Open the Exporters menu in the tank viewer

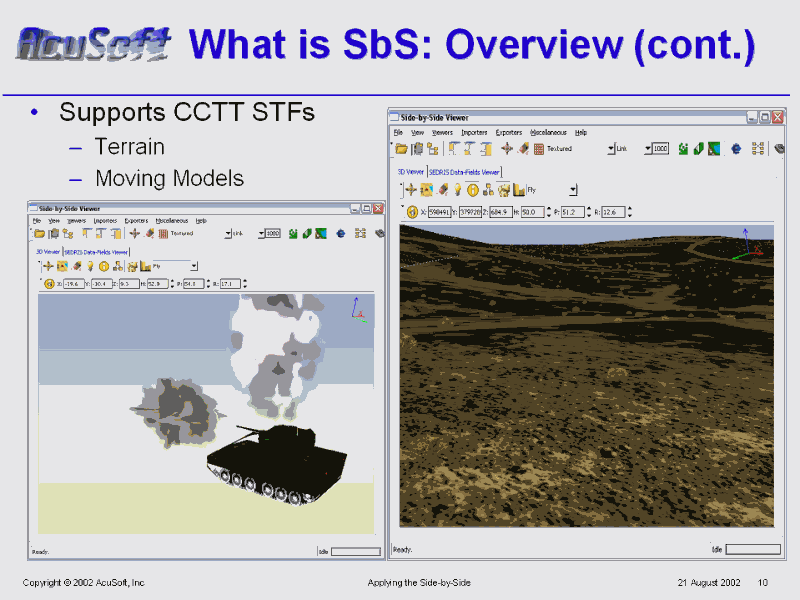[x=136, y=220]
